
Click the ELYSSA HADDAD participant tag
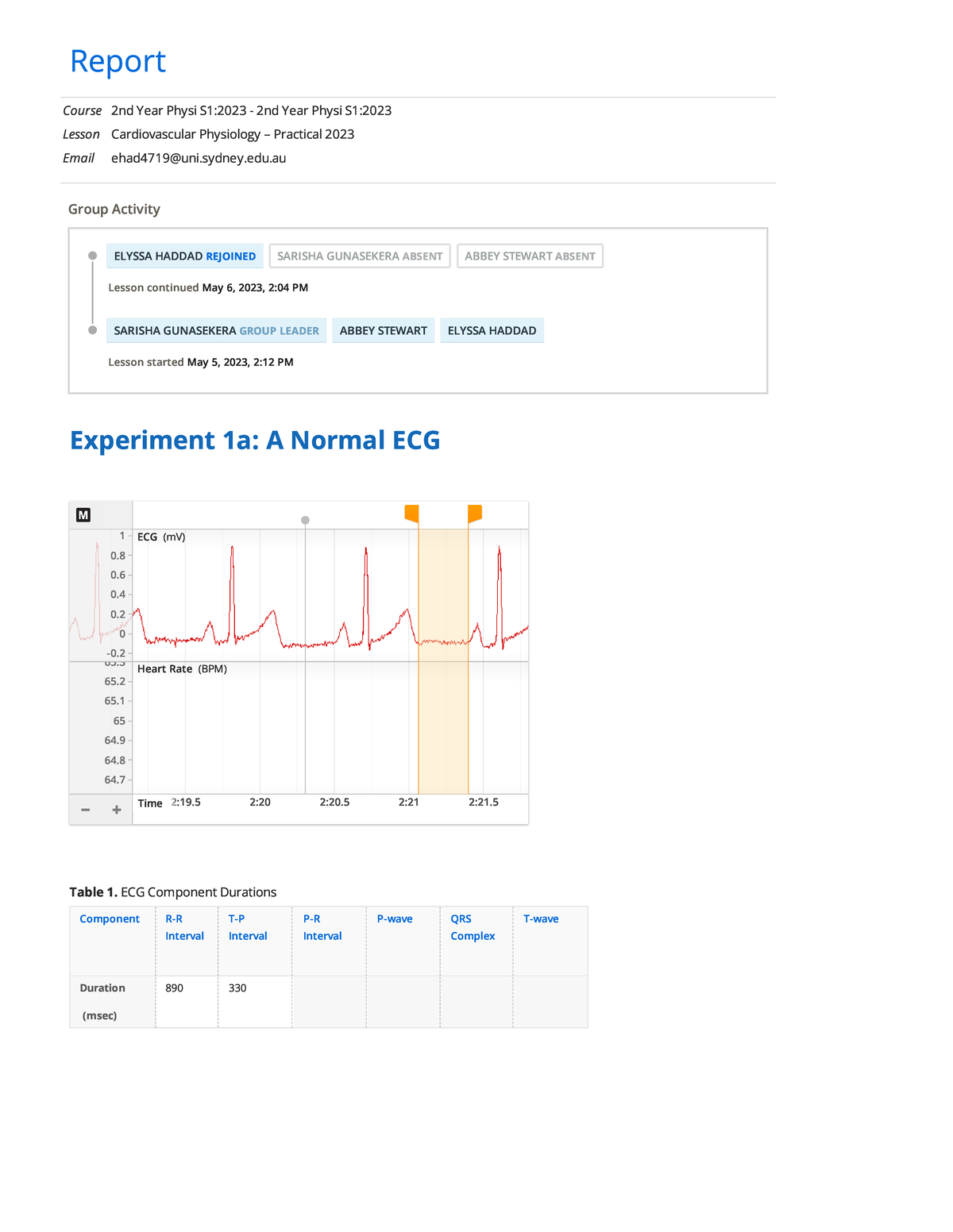coord(492,331)
